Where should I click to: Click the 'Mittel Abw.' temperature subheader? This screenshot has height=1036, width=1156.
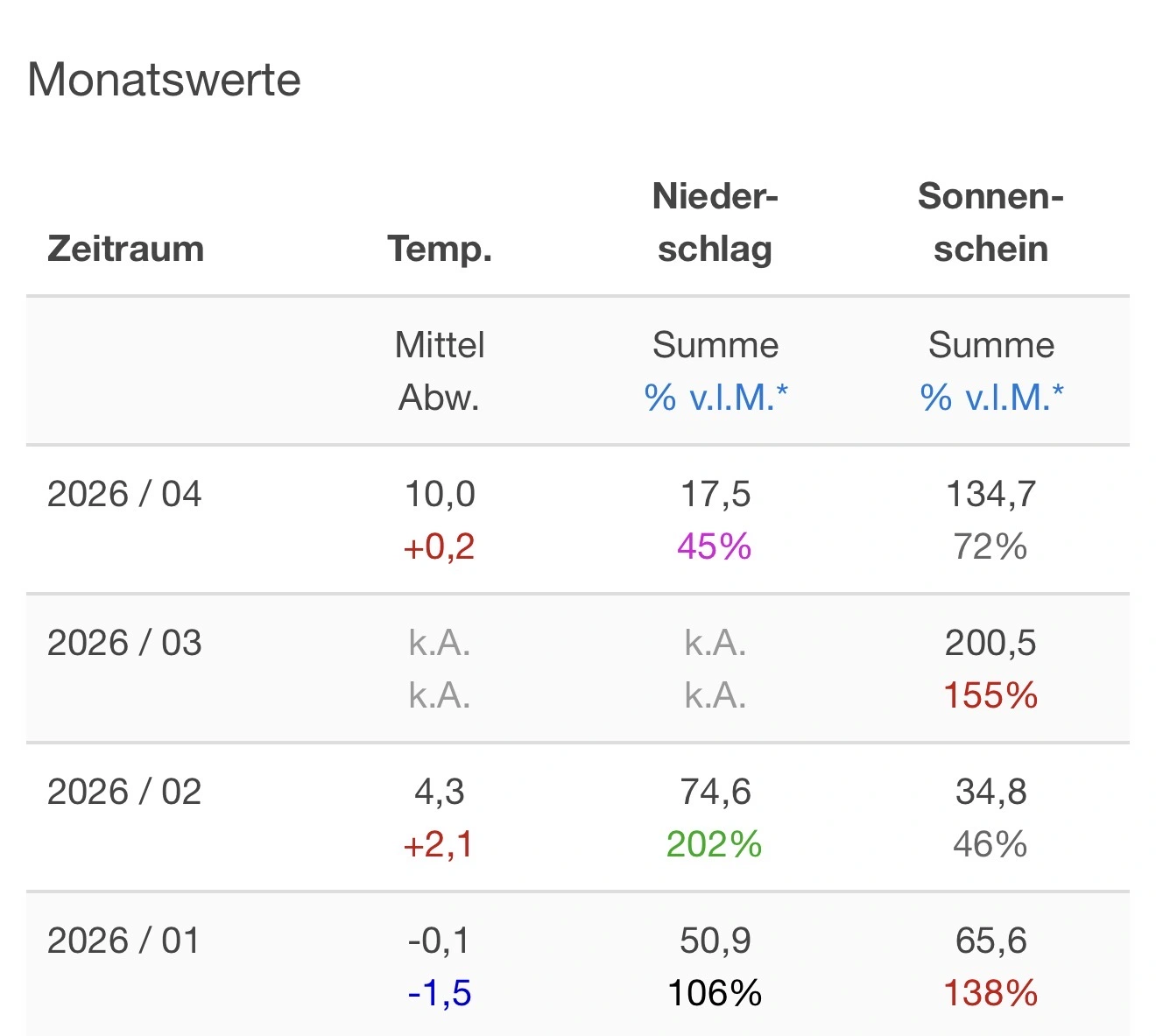[x=440, y=371]
